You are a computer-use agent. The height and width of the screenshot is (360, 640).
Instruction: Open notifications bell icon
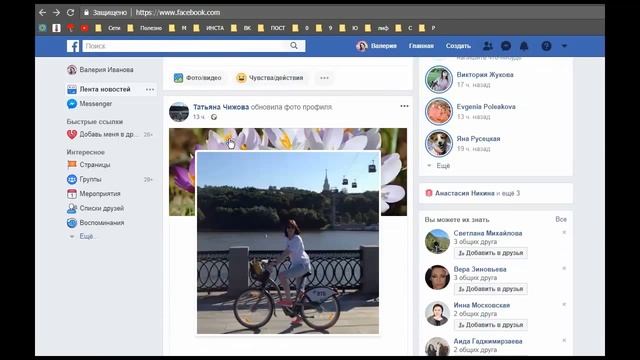coord(524,46)
